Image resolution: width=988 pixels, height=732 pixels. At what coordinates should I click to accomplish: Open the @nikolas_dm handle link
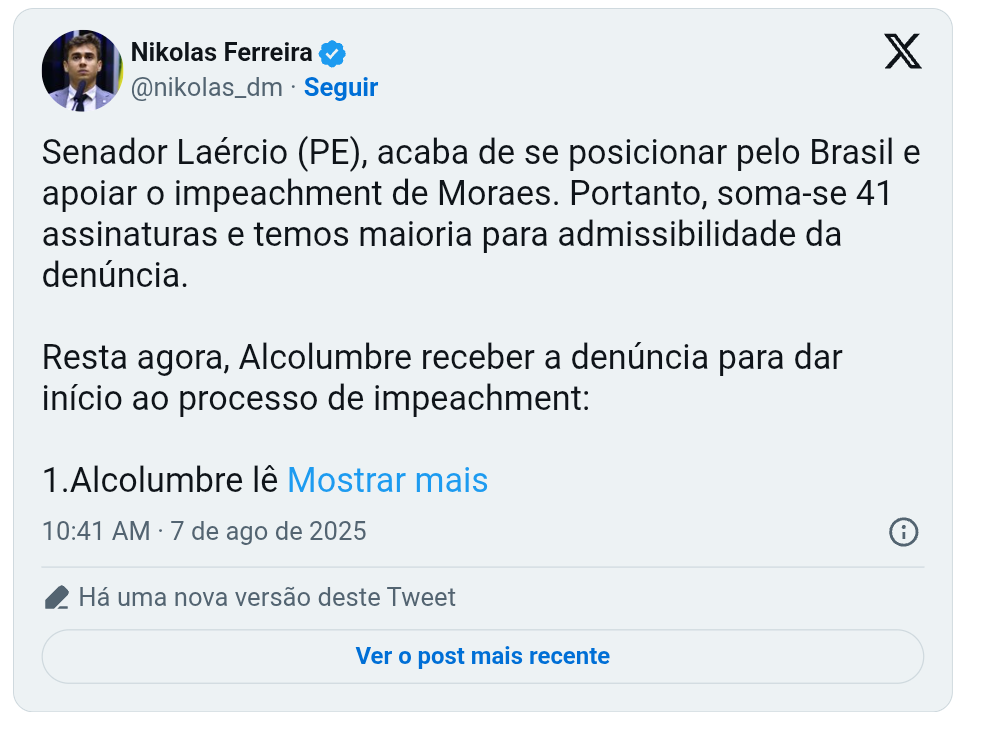[207, 88]
